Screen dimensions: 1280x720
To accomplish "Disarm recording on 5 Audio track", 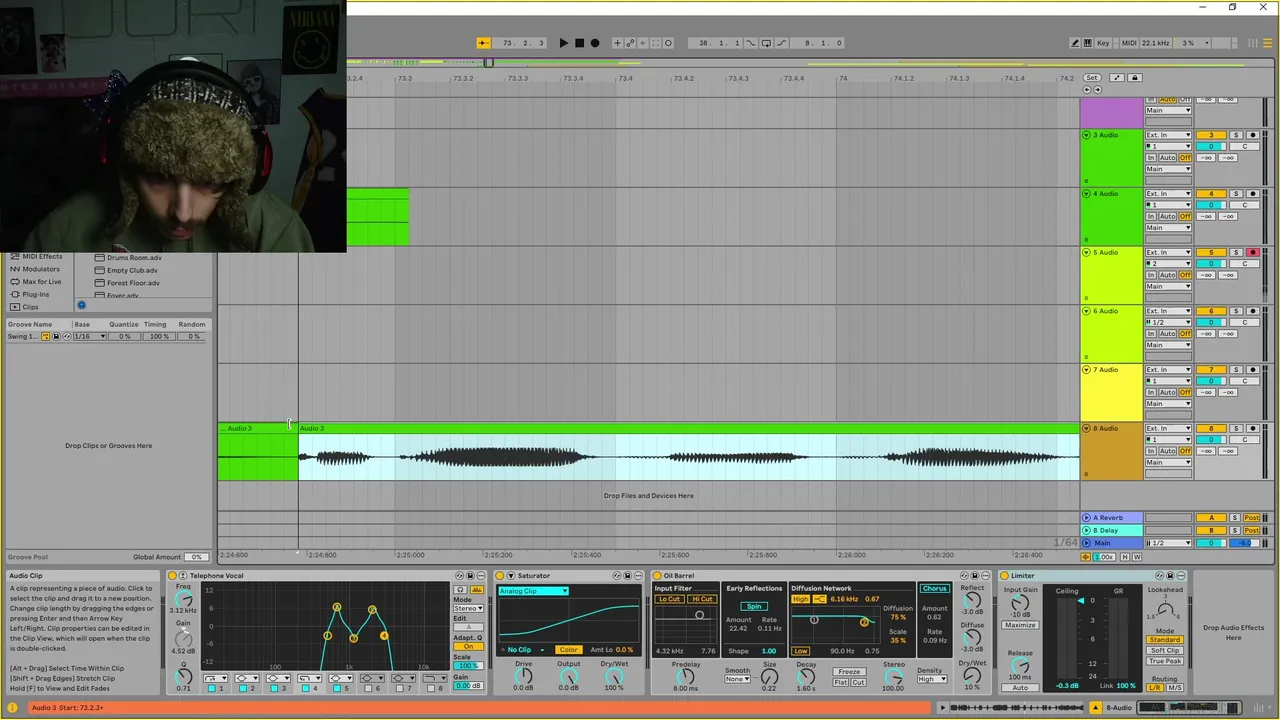I will tap(1252, 253).
